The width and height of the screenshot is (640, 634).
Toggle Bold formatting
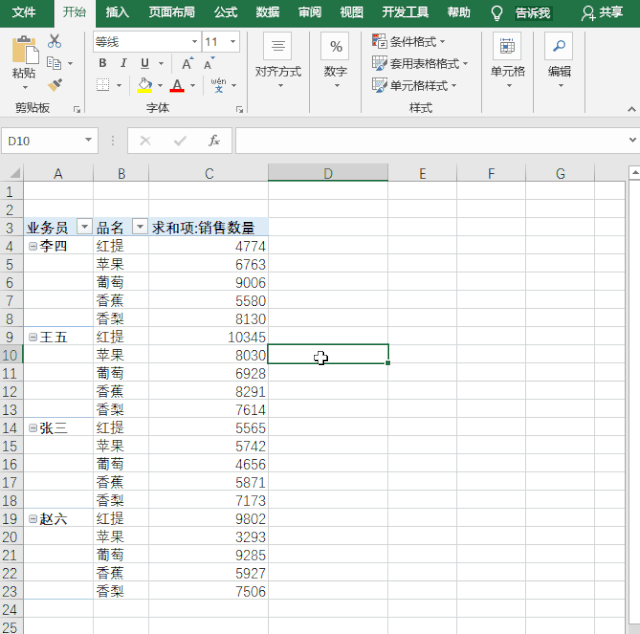pos(102,63)
